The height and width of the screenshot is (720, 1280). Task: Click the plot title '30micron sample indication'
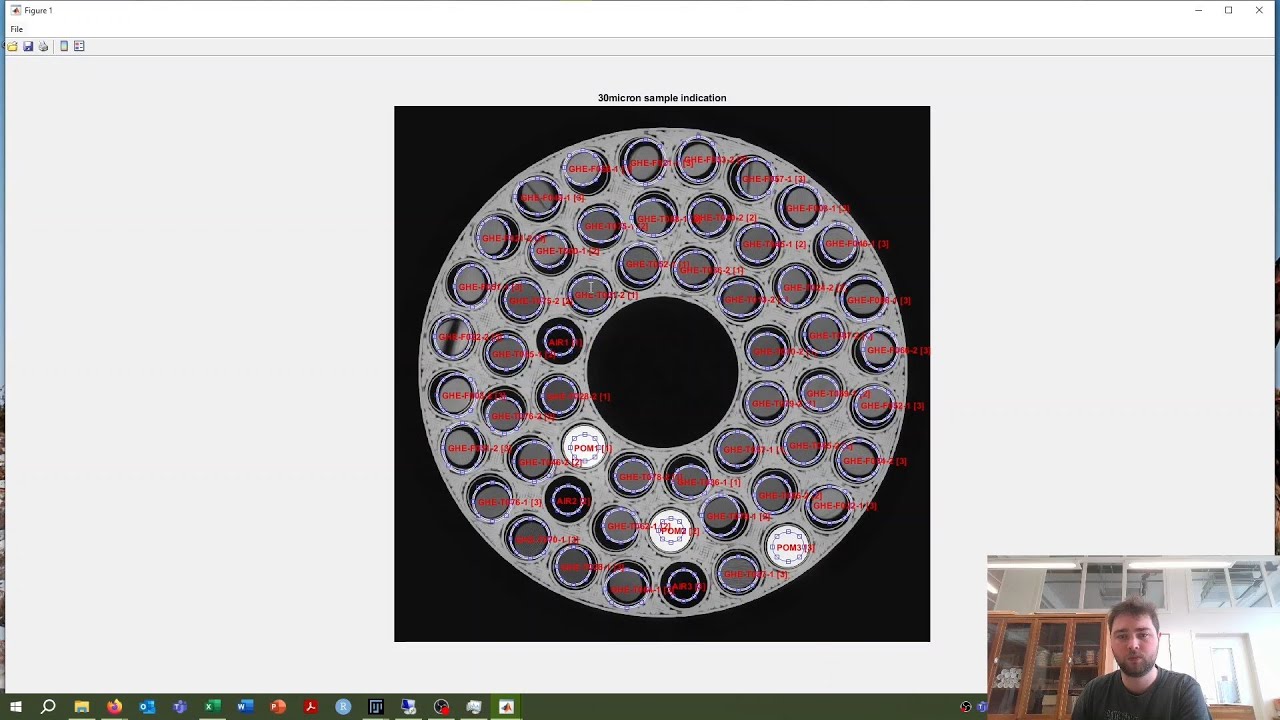coord(662,98)
